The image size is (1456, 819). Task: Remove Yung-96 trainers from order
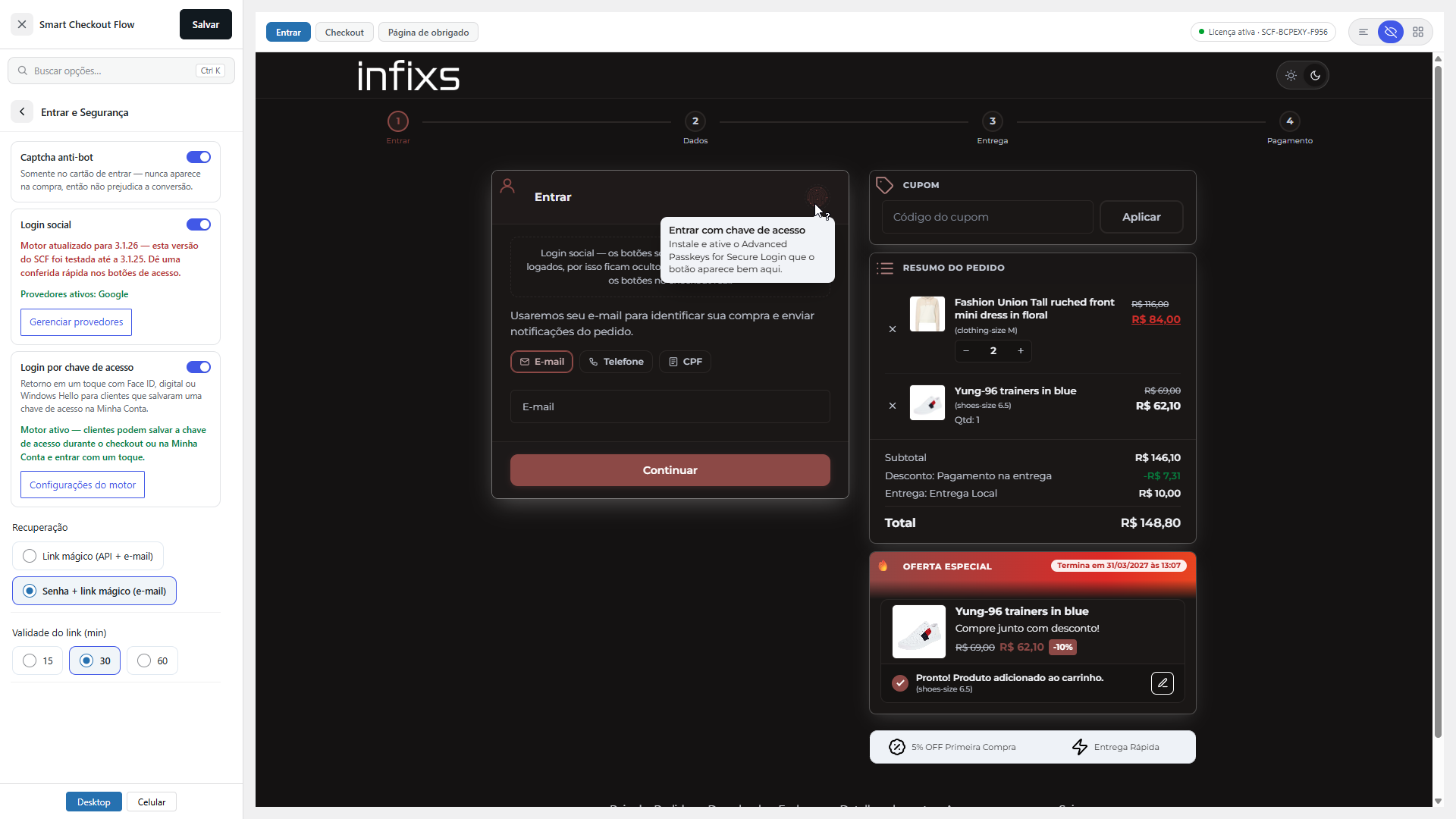tap(893, 406)
